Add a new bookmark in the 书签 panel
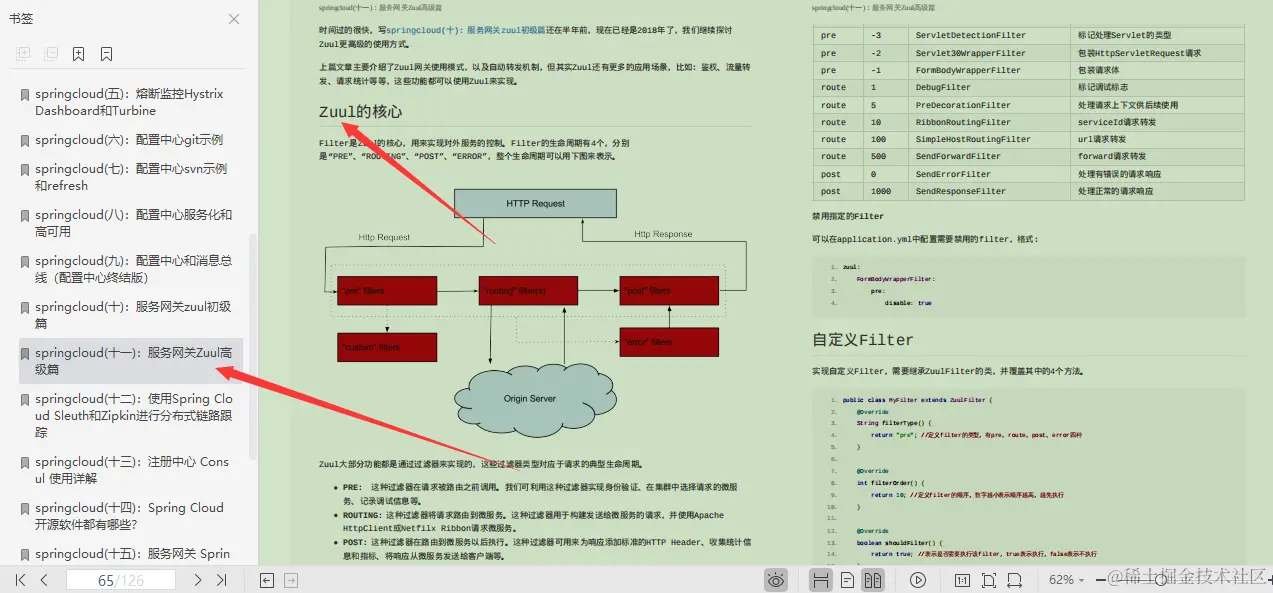The height and width of the screenshot is (593, 1273). click(78, 53)
